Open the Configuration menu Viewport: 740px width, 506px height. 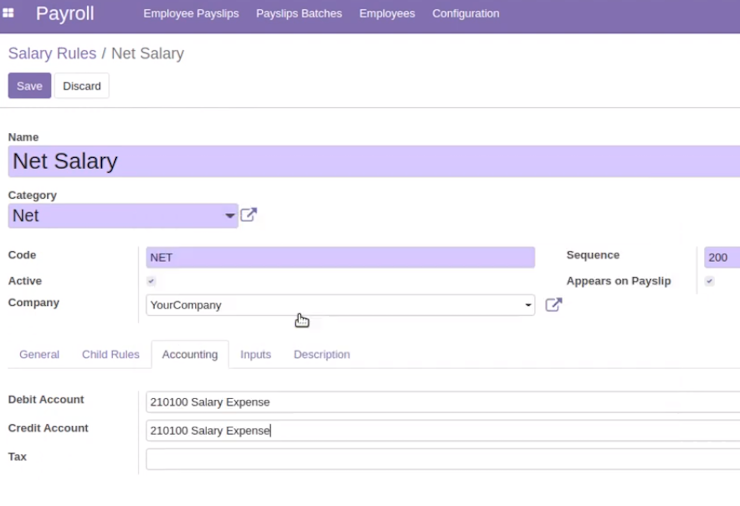point(465,14)
